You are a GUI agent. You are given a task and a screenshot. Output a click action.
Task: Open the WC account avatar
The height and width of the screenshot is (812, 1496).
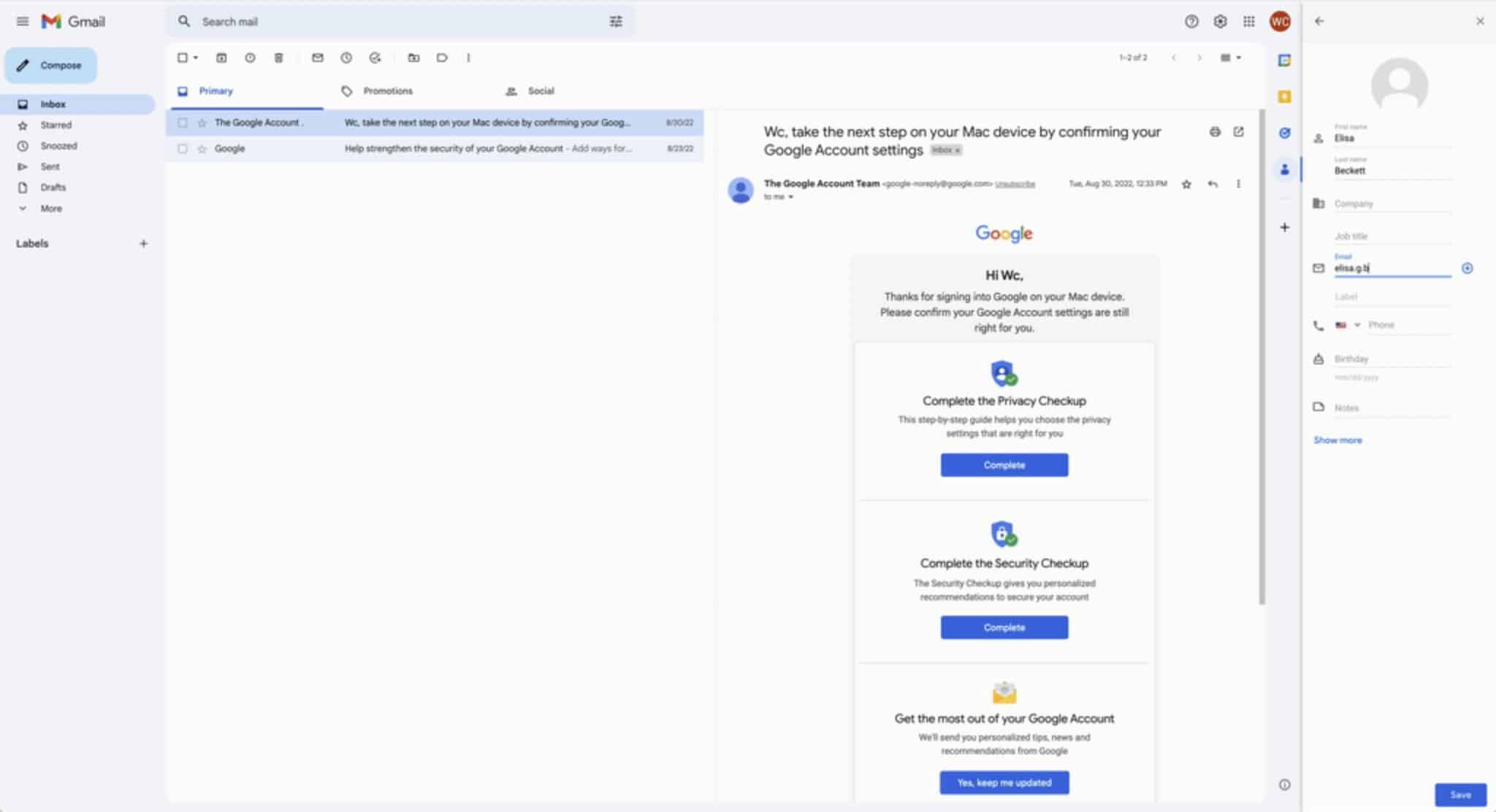click(1280, 21)
